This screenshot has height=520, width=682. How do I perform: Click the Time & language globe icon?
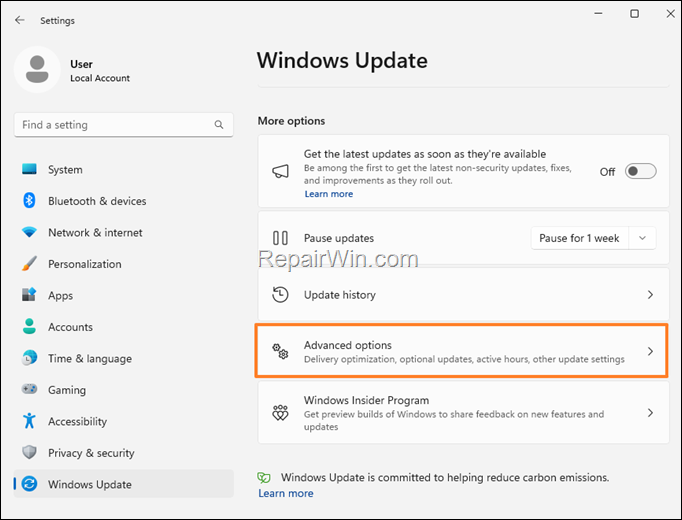point(29,358)
